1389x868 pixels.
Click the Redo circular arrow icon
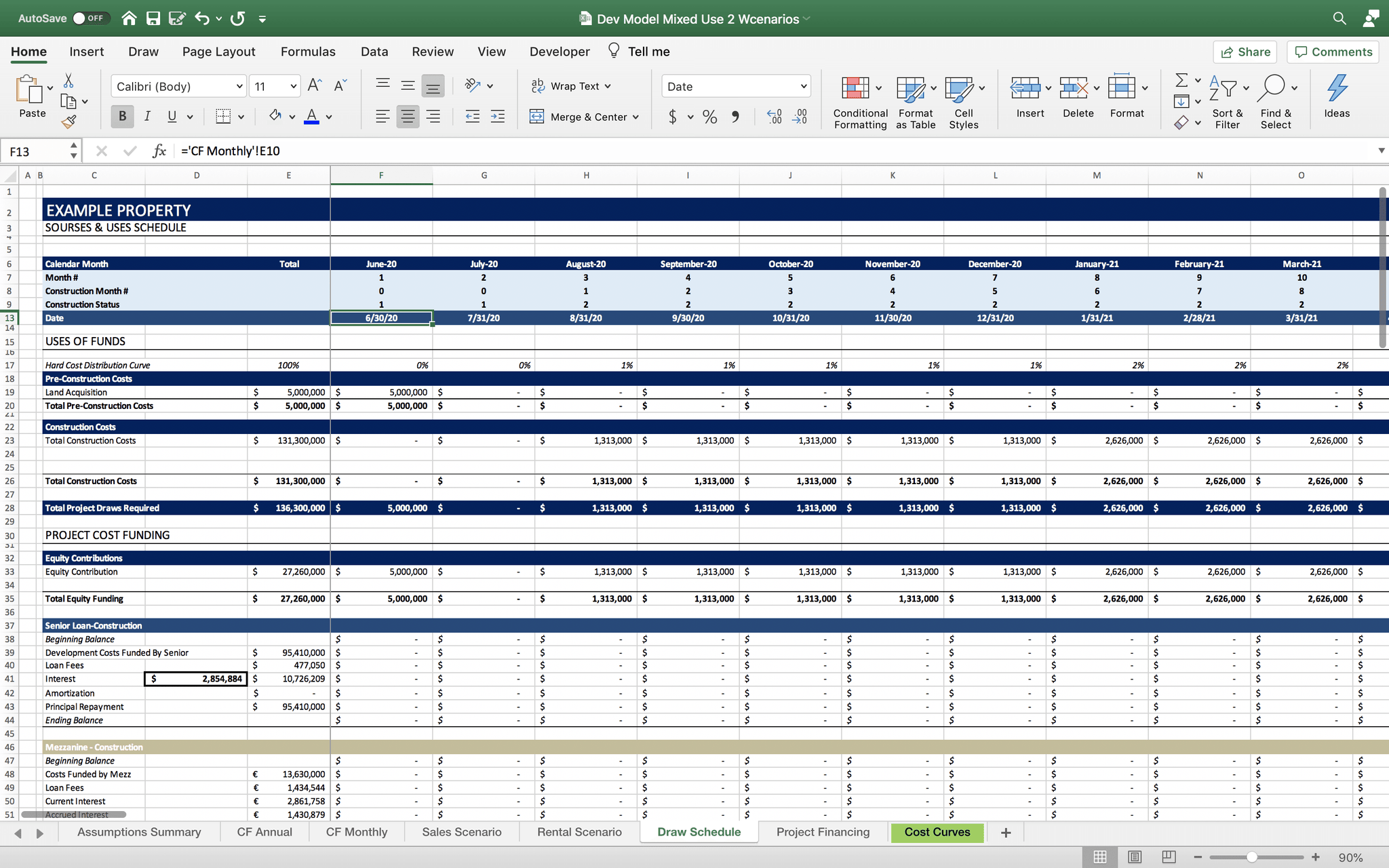click(x=237, y=18)
